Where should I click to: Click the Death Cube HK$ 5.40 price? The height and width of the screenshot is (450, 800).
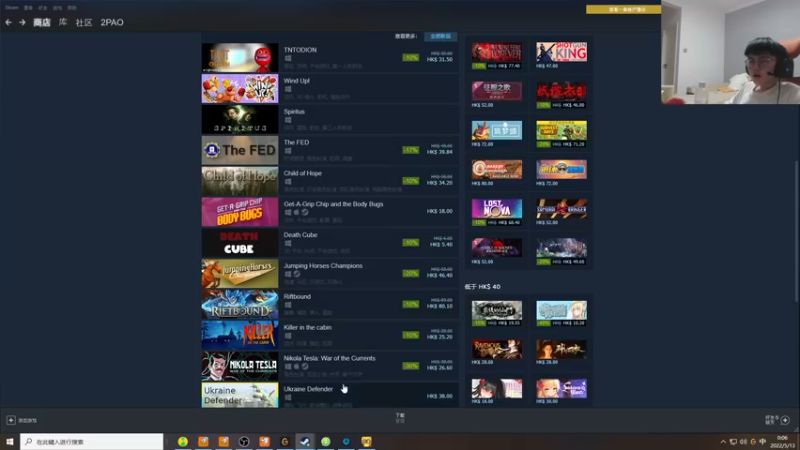(441, 245)
